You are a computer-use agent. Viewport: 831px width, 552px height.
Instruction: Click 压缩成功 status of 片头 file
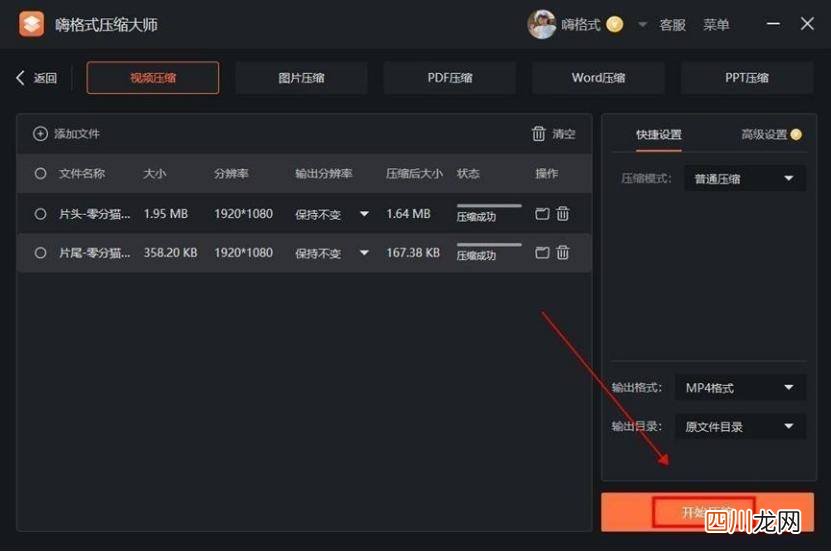476,217
